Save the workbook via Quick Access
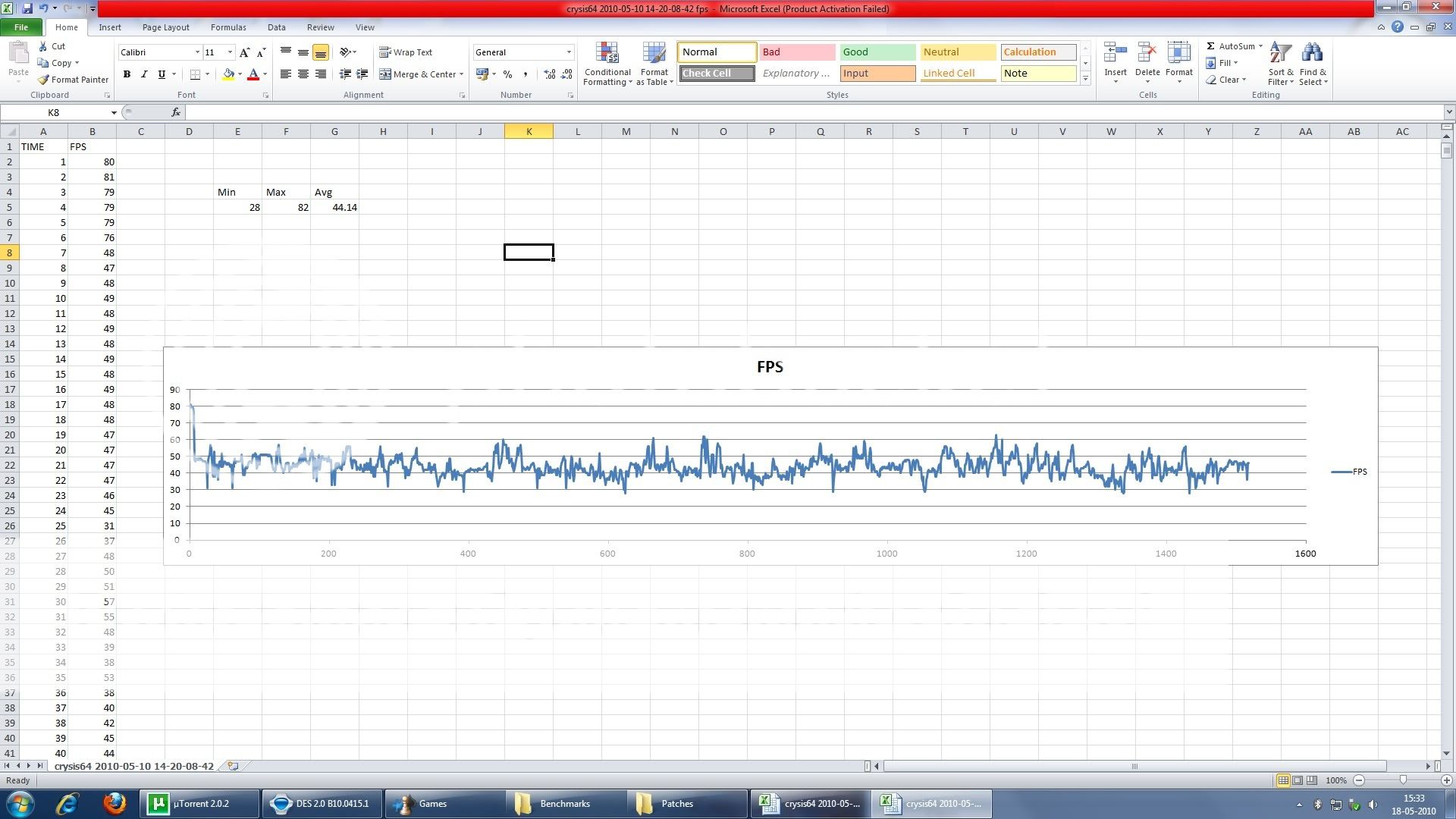The image size is (1456, 819). (27, 8)
